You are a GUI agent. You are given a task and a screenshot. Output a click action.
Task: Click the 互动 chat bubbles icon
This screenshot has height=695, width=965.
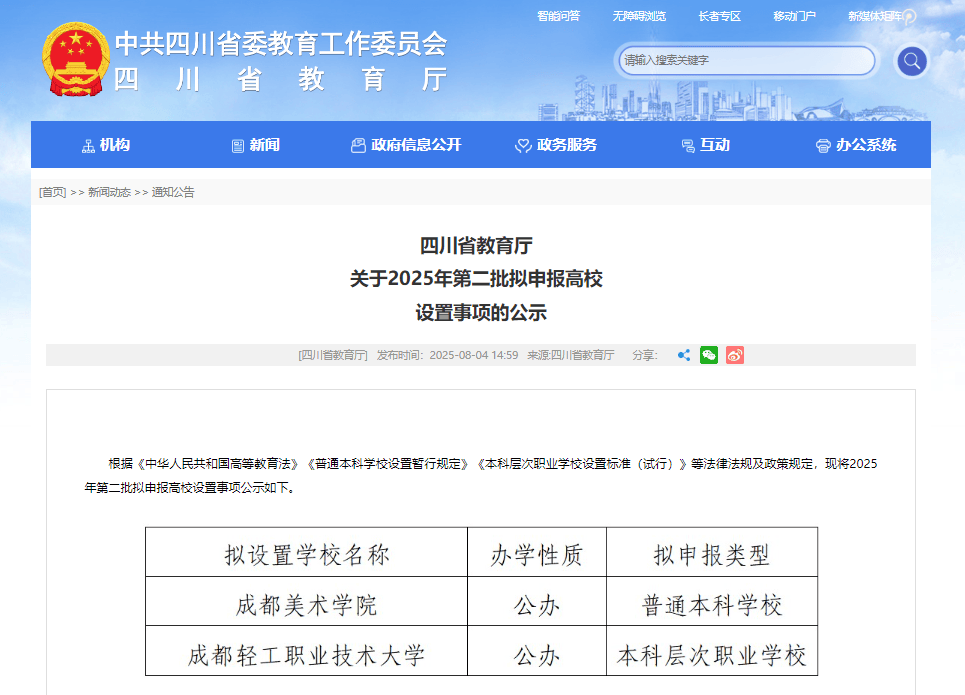[688, 146]
